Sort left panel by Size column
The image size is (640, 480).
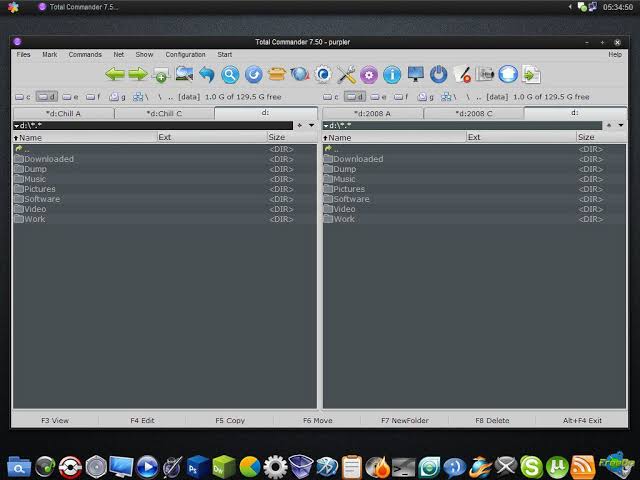292,138
